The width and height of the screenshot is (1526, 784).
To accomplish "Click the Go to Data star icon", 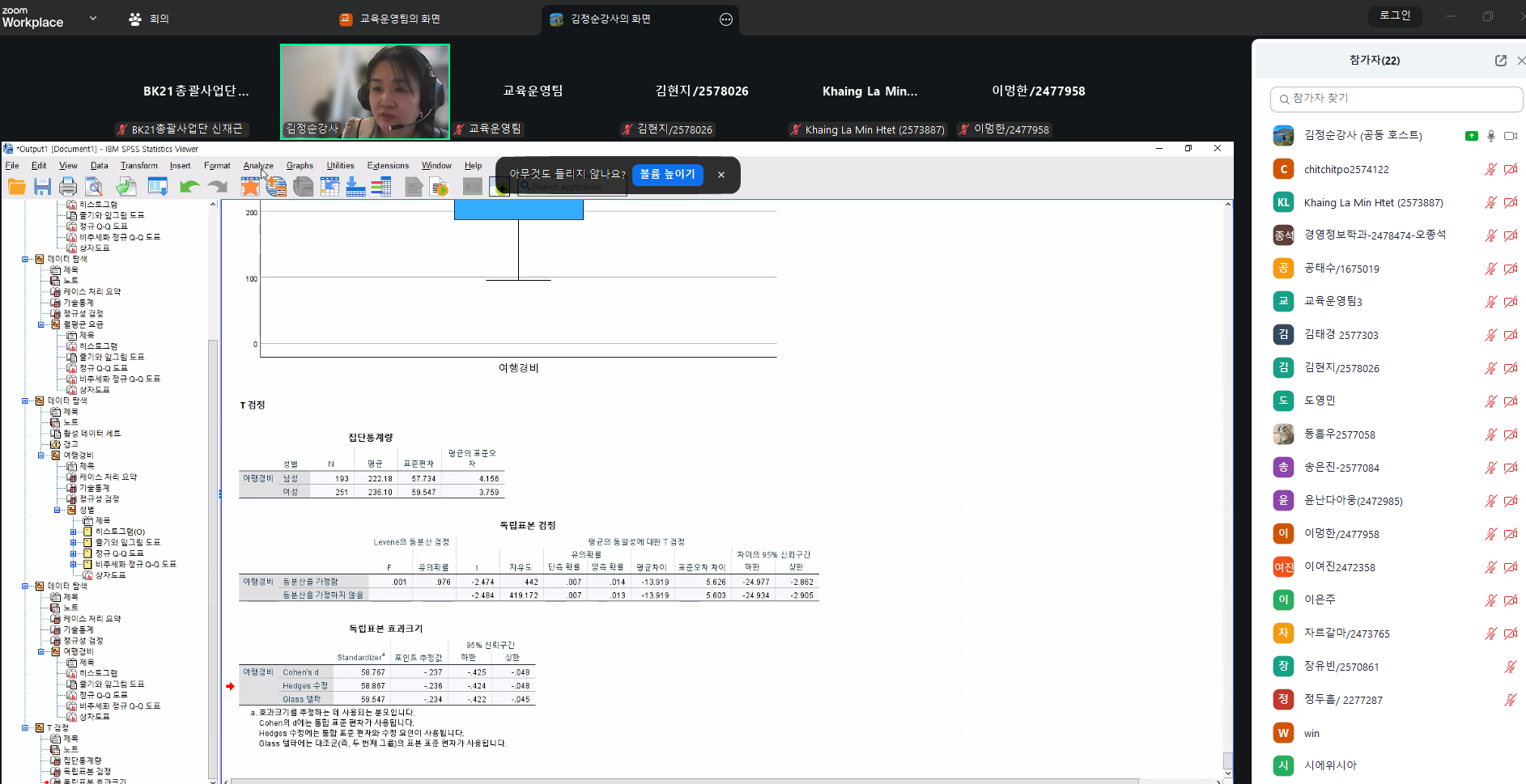I will click(x=250, y=187).
